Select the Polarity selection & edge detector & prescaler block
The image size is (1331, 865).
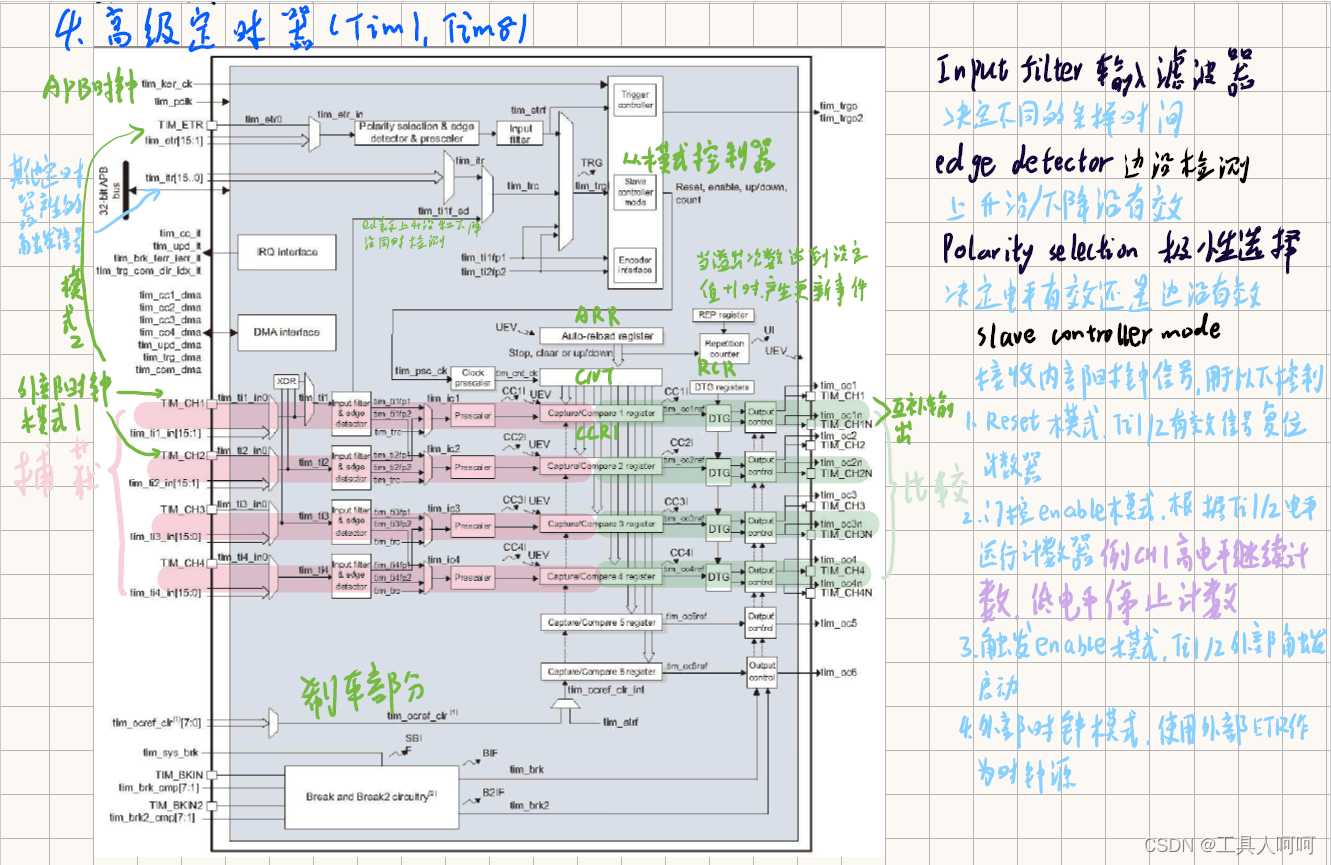click(415, 133)
